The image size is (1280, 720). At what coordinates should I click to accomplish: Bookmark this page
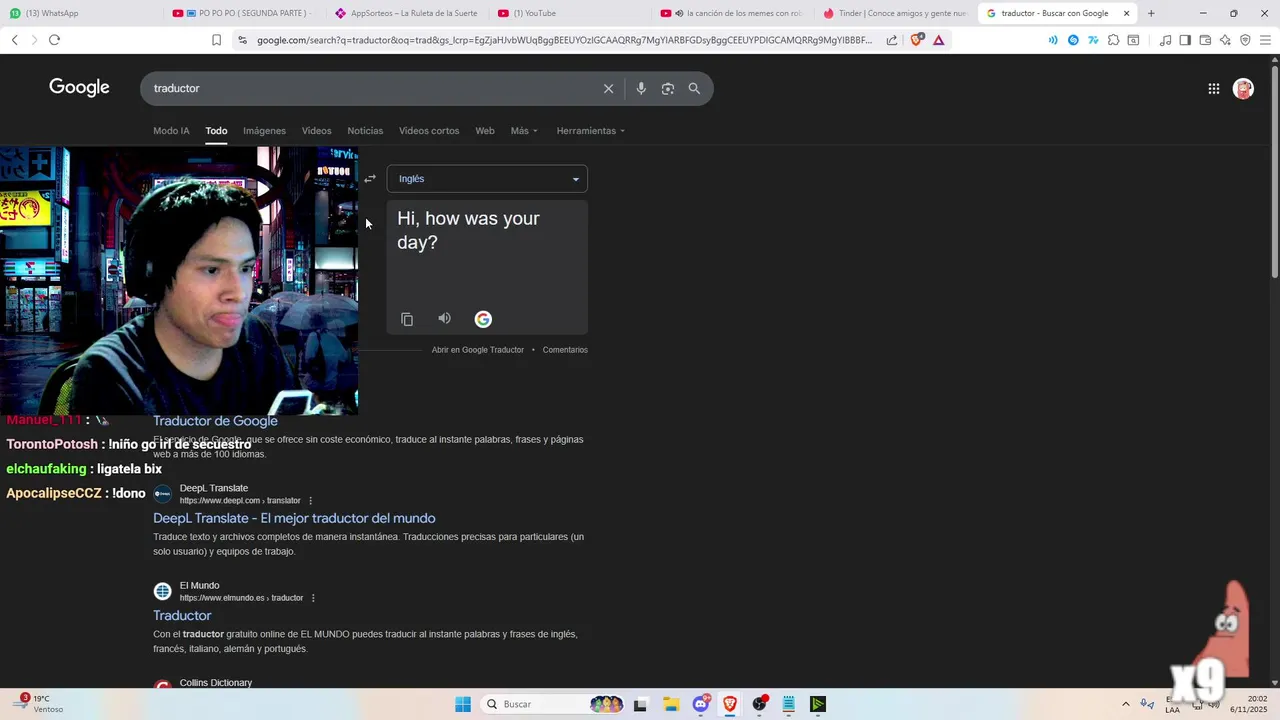[216, 40]
